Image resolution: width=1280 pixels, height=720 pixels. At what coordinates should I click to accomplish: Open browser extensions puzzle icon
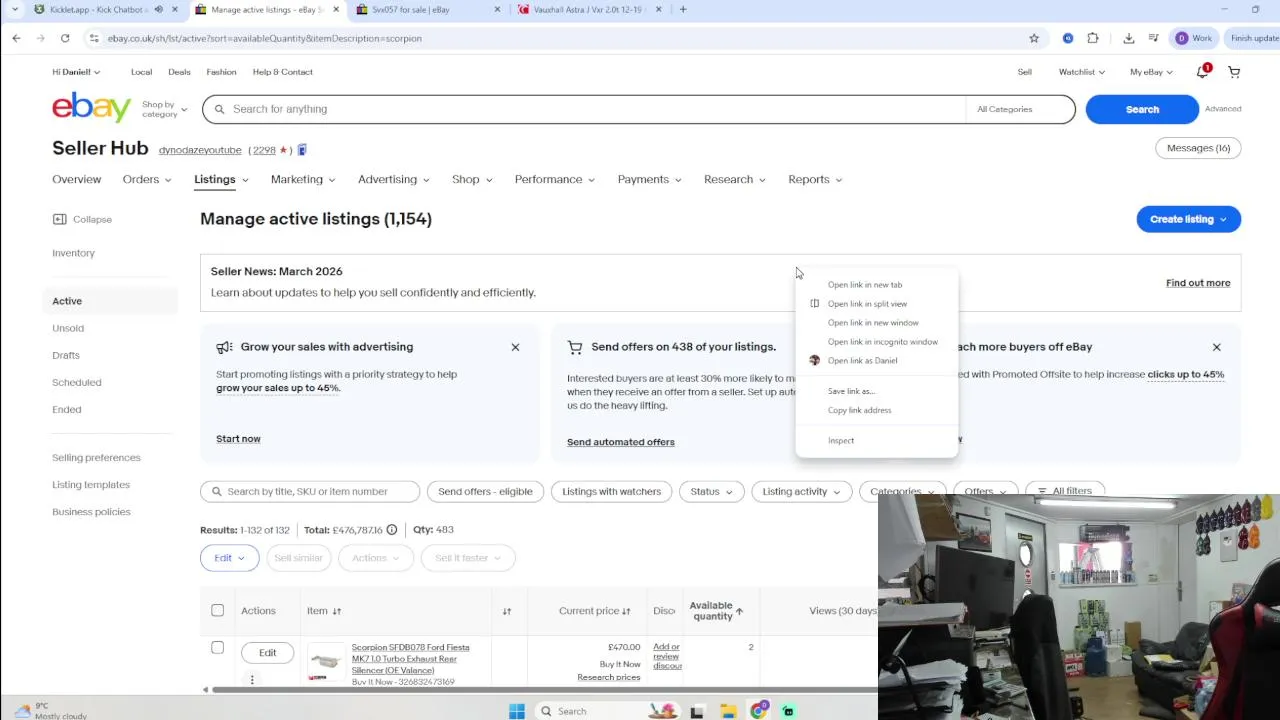coord(1093,38)
